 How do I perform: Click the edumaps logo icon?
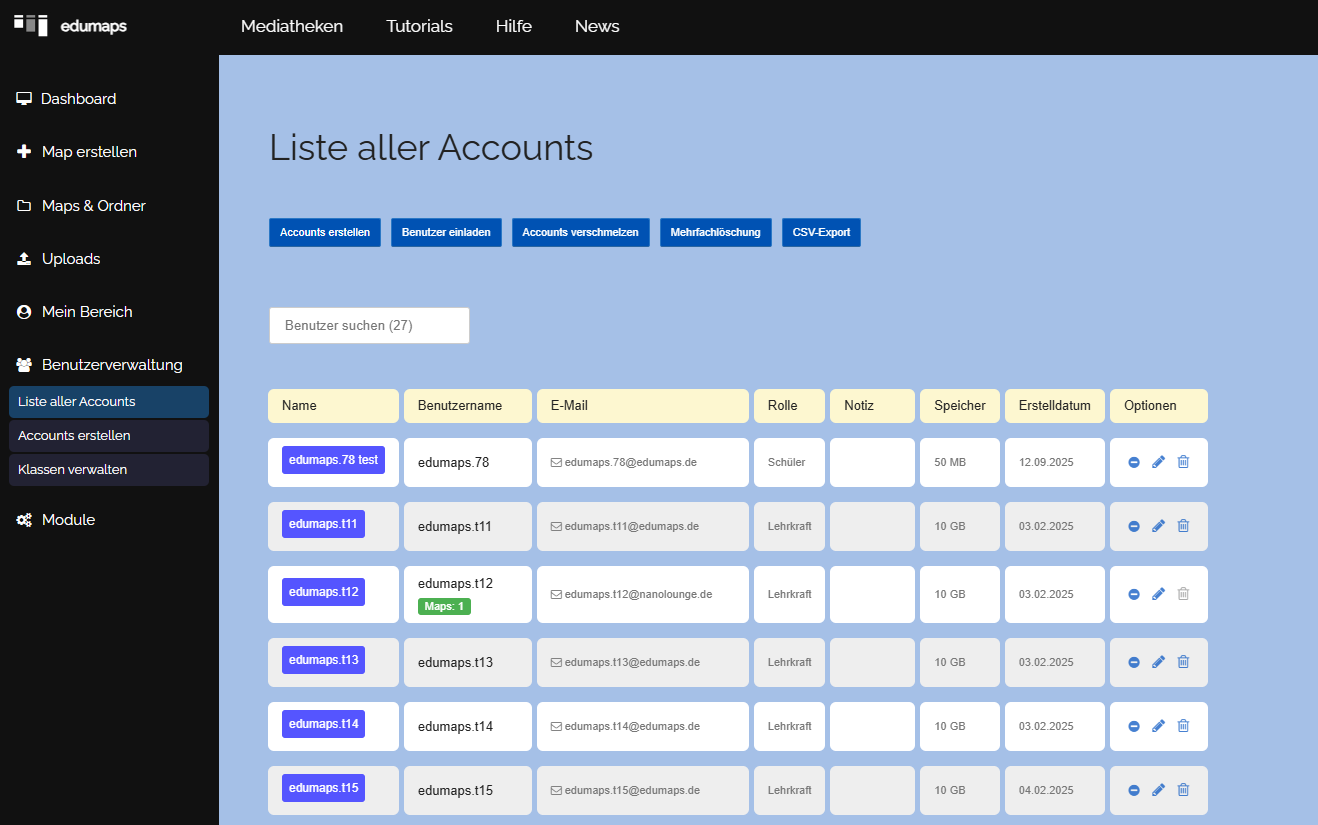point(31,25)
